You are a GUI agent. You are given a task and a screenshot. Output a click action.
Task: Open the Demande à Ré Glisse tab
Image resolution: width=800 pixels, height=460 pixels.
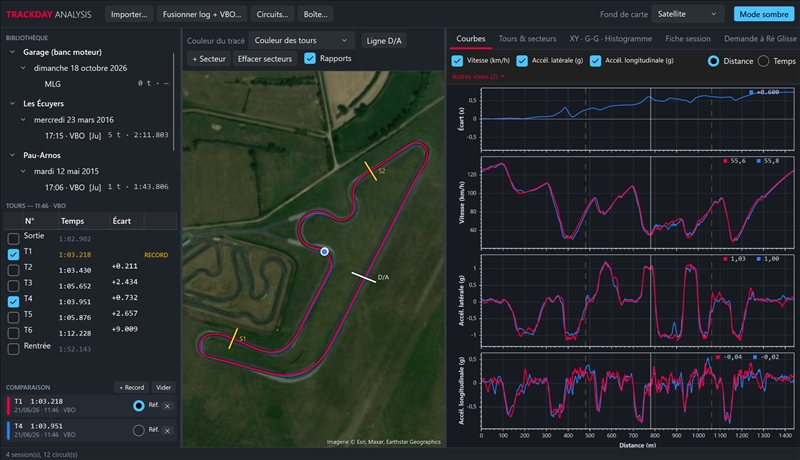pos(760,39)
